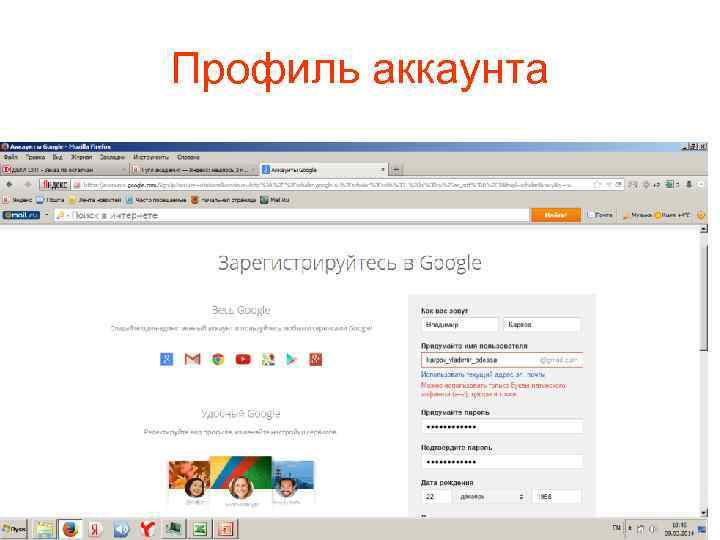Switch to the Аккаунты Google tab
Viewport: 720px width, 540px height.
324,170
